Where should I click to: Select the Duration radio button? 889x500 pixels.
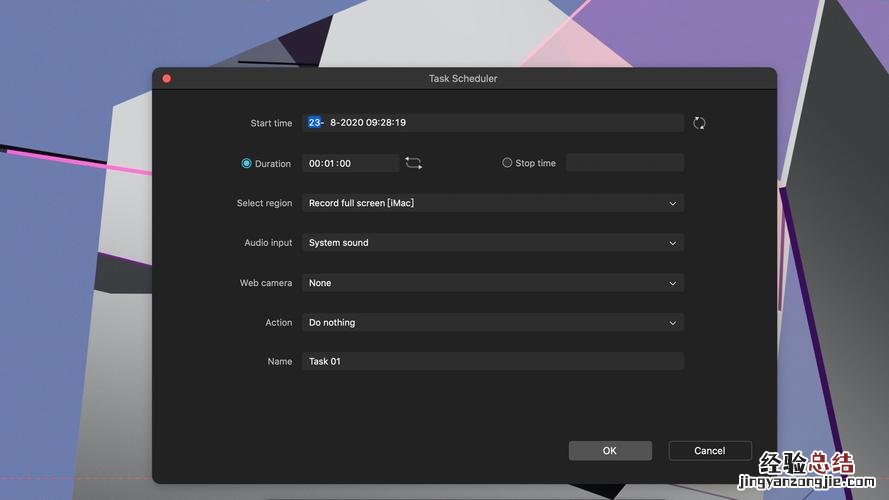247,163
